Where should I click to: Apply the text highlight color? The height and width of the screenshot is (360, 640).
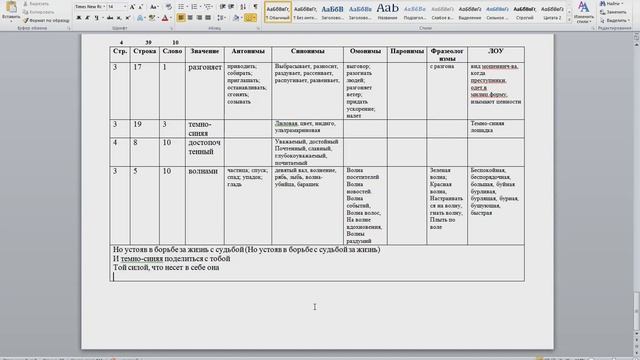pos(152,18)
